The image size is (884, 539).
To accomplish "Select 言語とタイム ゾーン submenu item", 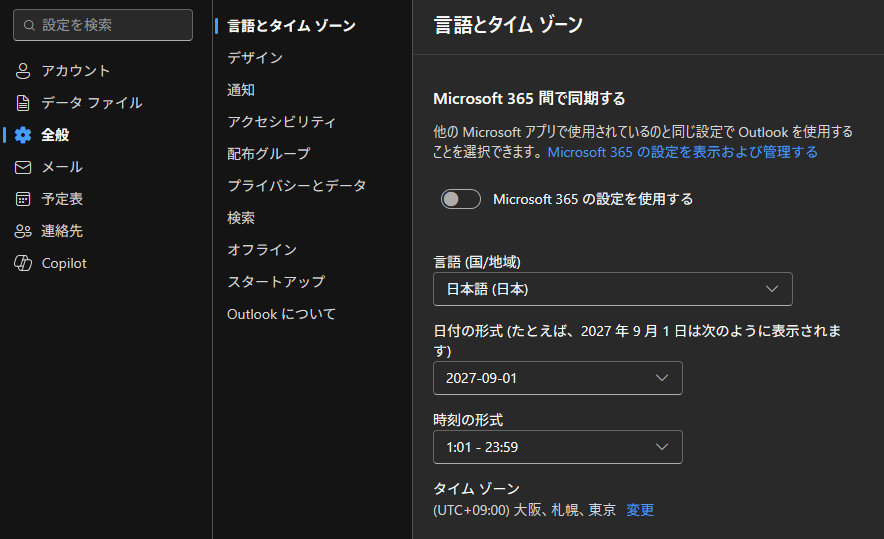I will pos(291,26).
